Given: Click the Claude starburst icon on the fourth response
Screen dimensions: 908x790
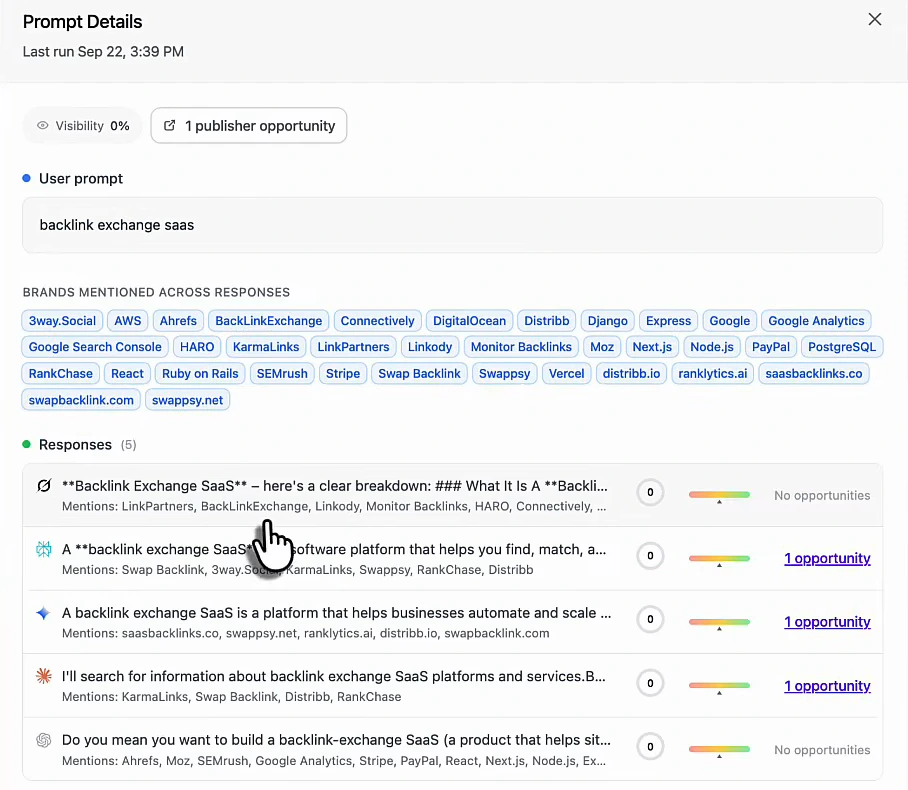Looking at the screenshot, I should (x=44, y=676).
